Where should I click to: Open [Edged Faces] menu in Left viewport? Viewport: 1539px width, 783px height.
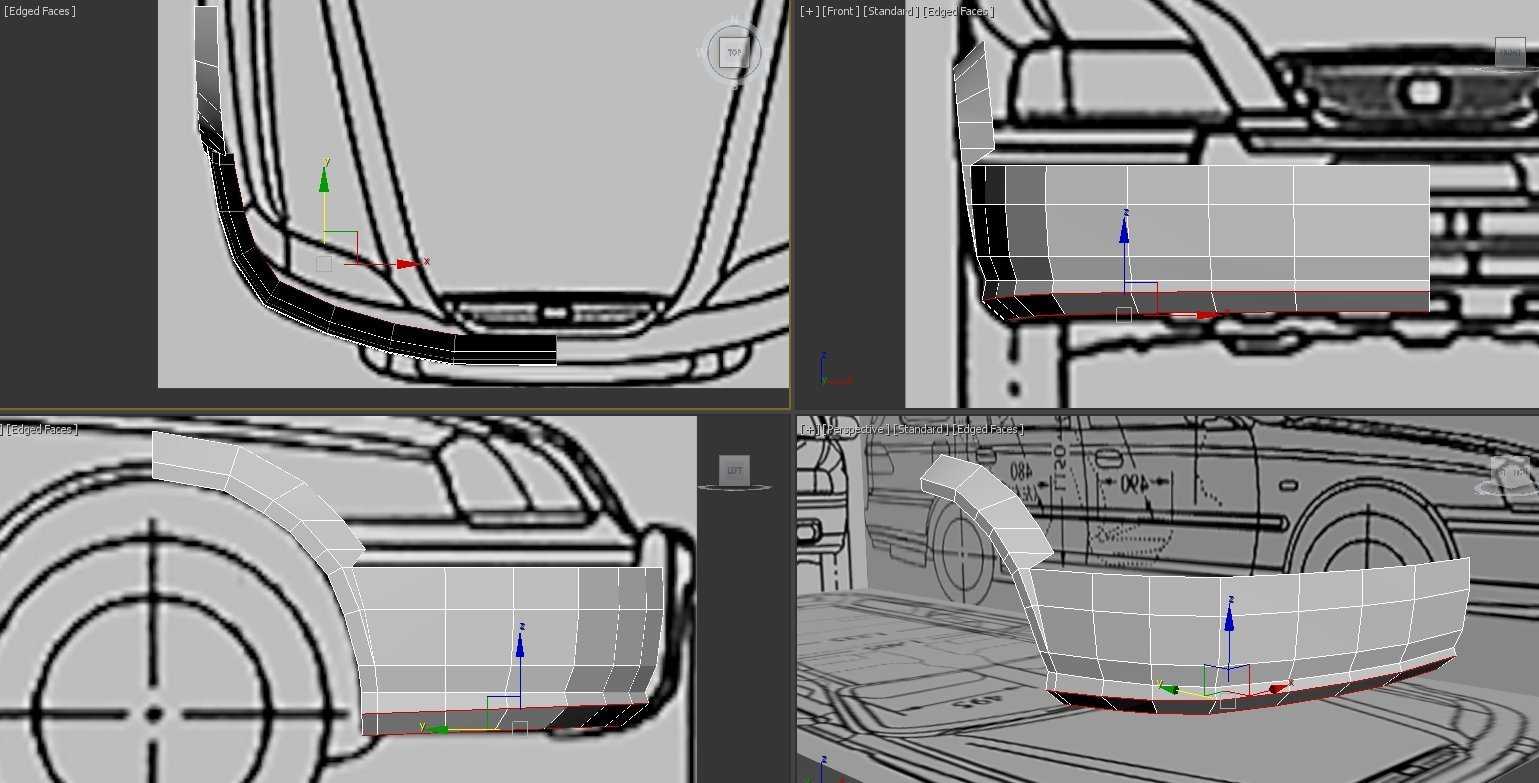pos(40,429)
